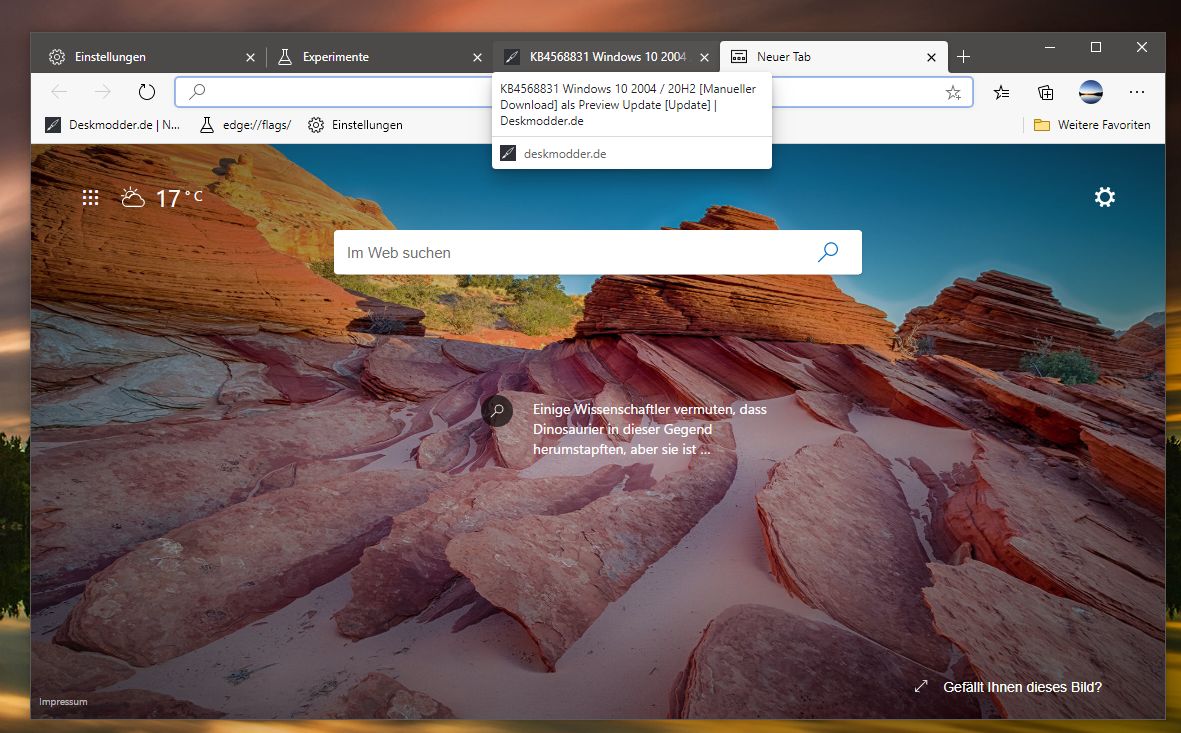This screenshot has height=733, width=1181.
Task: Click the expand arrows icon beside image question
Action: click(920, 686)
